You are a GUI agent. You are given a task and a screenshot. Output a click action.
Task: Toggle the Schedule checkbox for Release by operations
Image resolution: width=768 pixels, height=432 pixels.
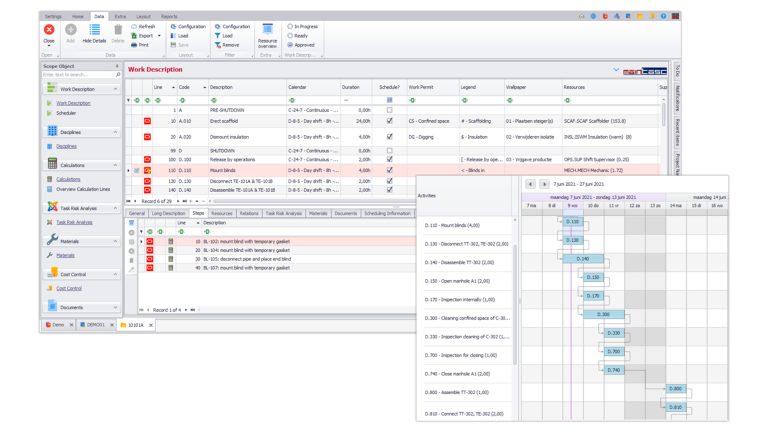389,159
